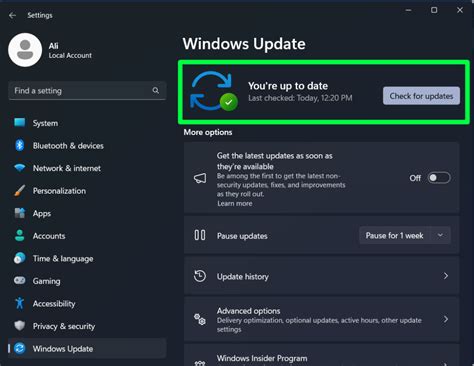The image size is (474, 366).
Task: Click the search magnifier icon
Action: (156, 90)
